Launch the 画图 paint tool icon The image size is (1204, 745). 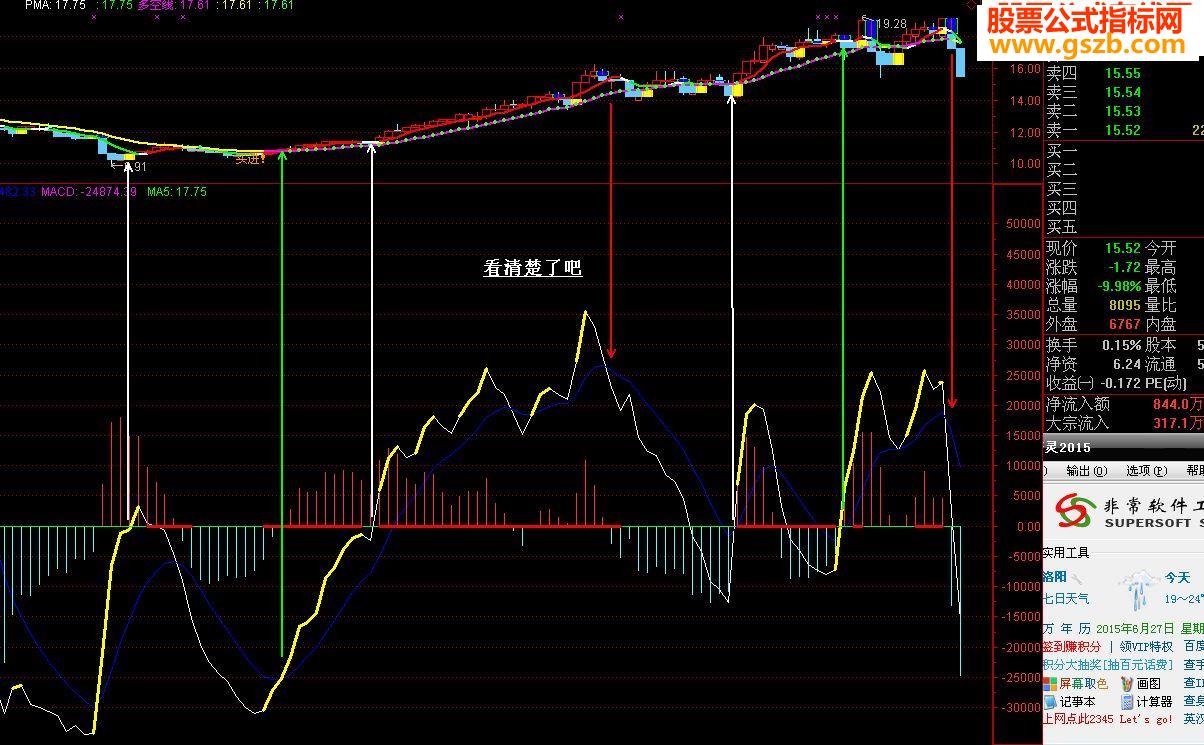pos(1127,684)
